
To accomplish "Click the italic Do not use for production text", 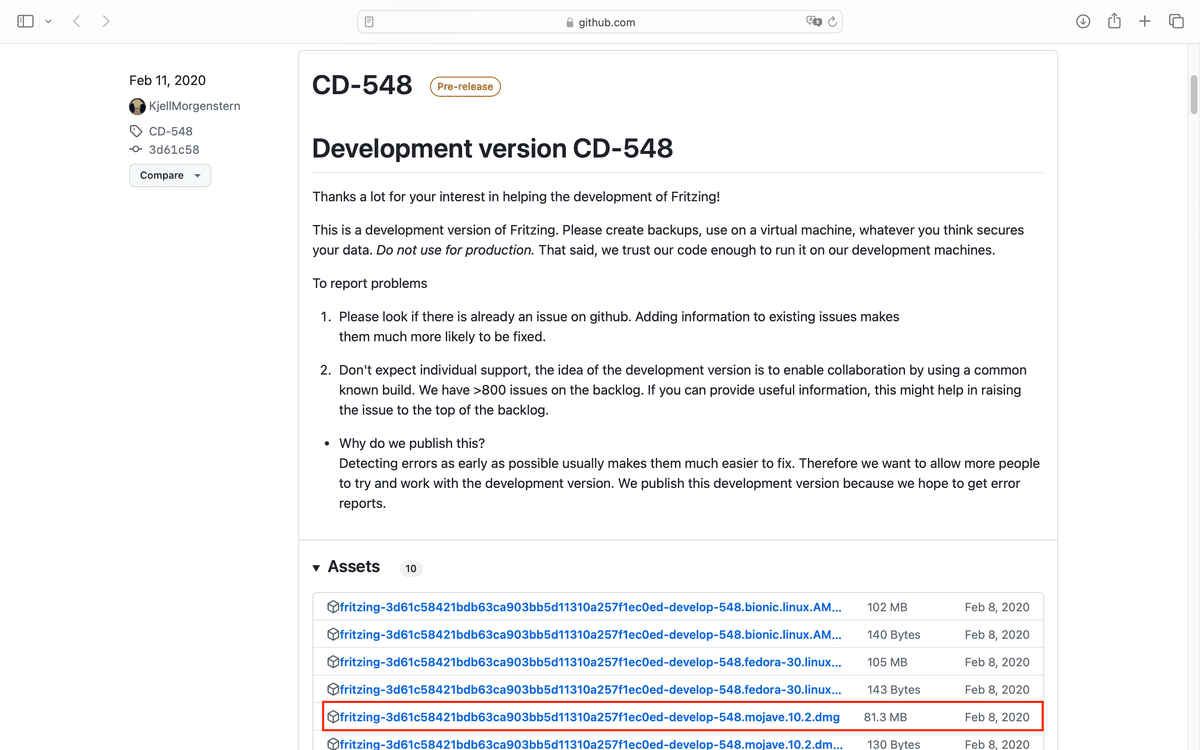I will pos(455,250).
